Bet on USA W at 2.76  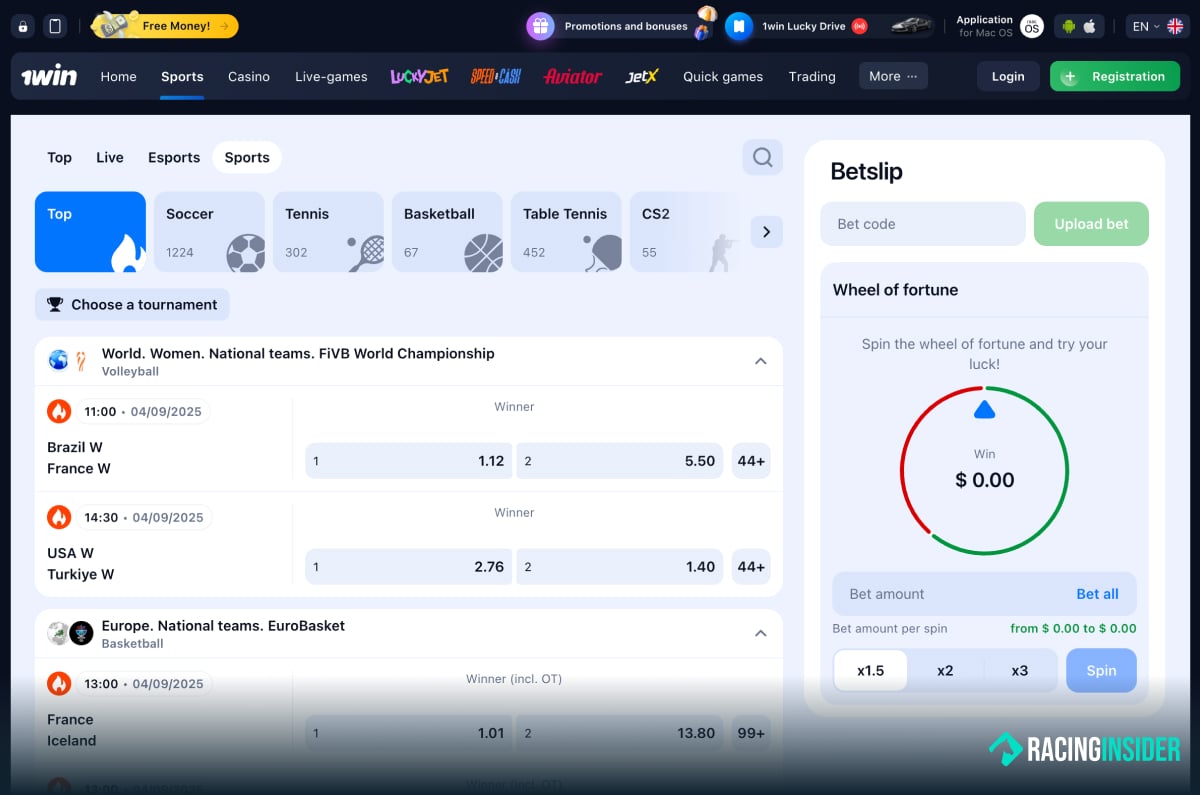click(x=408, y=567)
